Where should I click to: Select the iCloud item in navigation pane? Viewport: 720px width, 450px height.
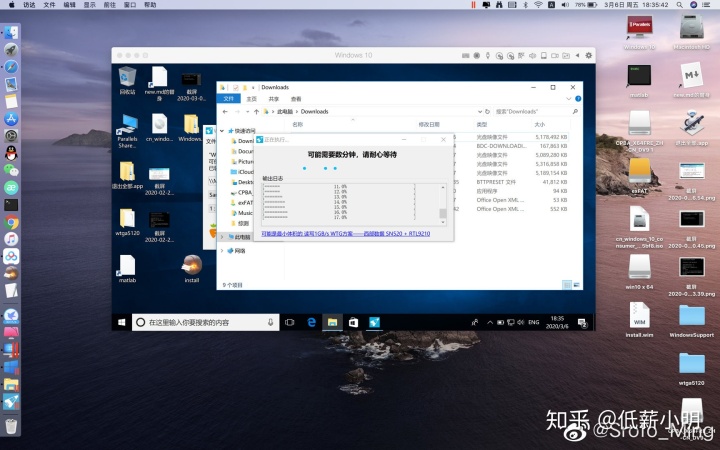point(242,172)
